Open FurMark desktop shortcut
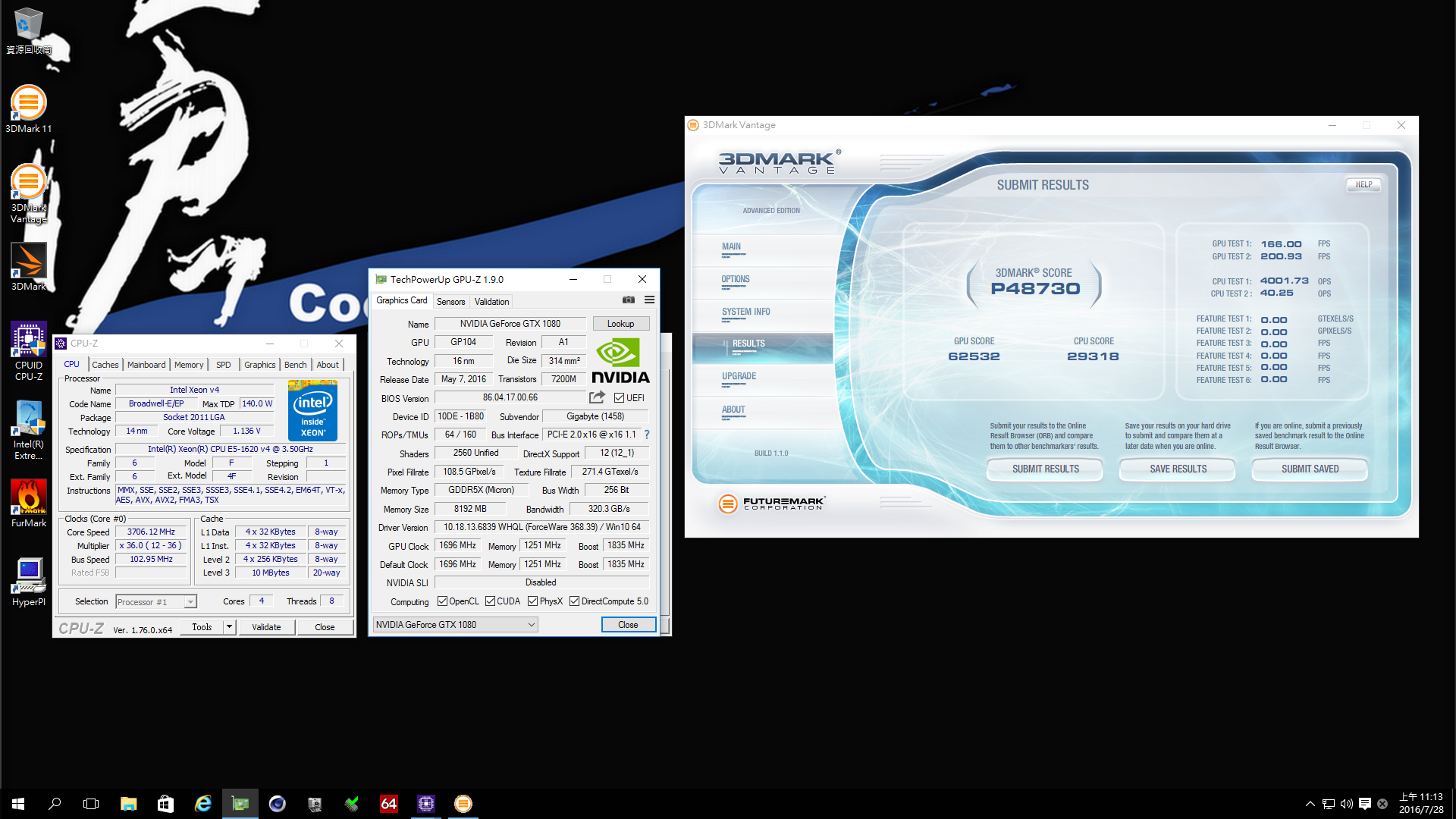 click(29, 503)
